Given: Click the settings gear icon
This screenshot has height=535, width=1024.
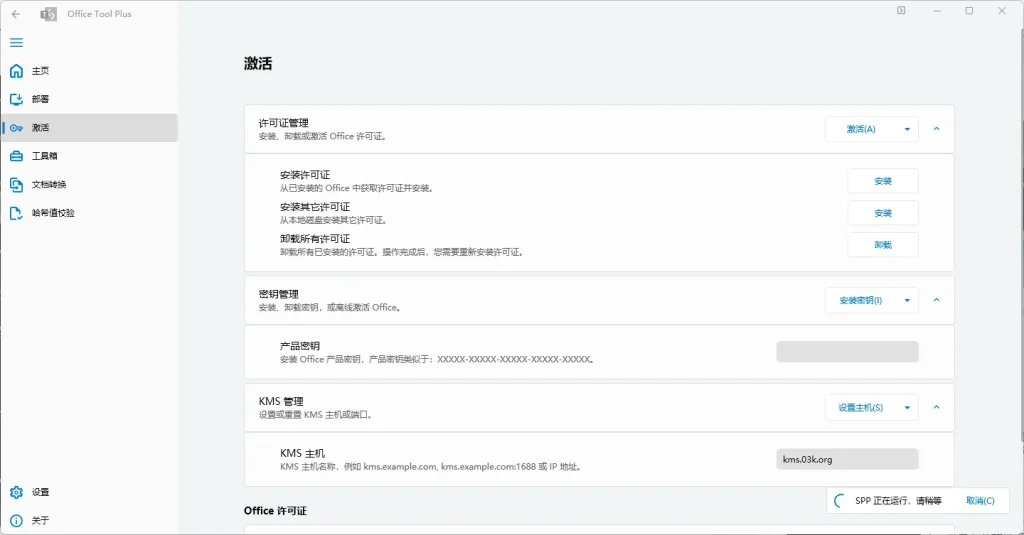Looking at the screenshot, I should tap(16, 492).
